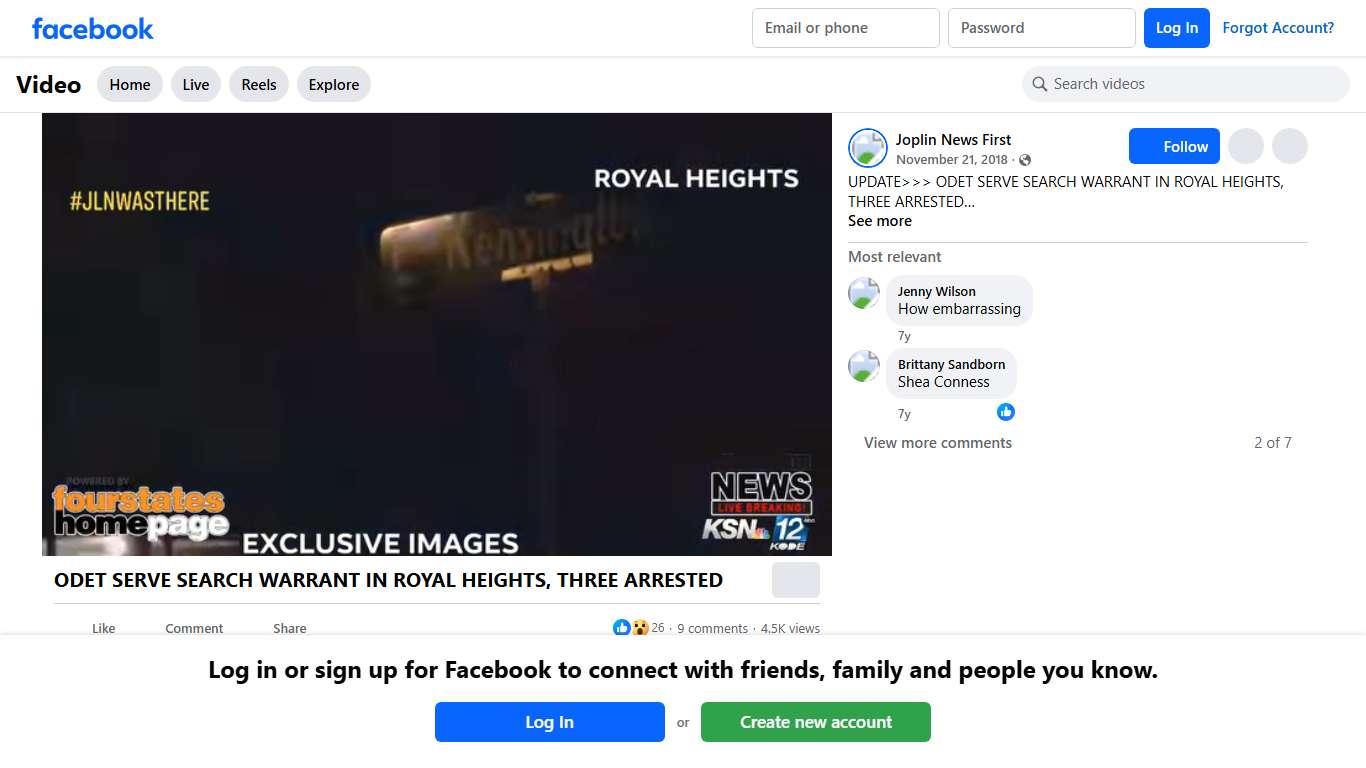1366x768 pixels.
Task: Switch to the Live tab
Action: [x=196, y=85]
